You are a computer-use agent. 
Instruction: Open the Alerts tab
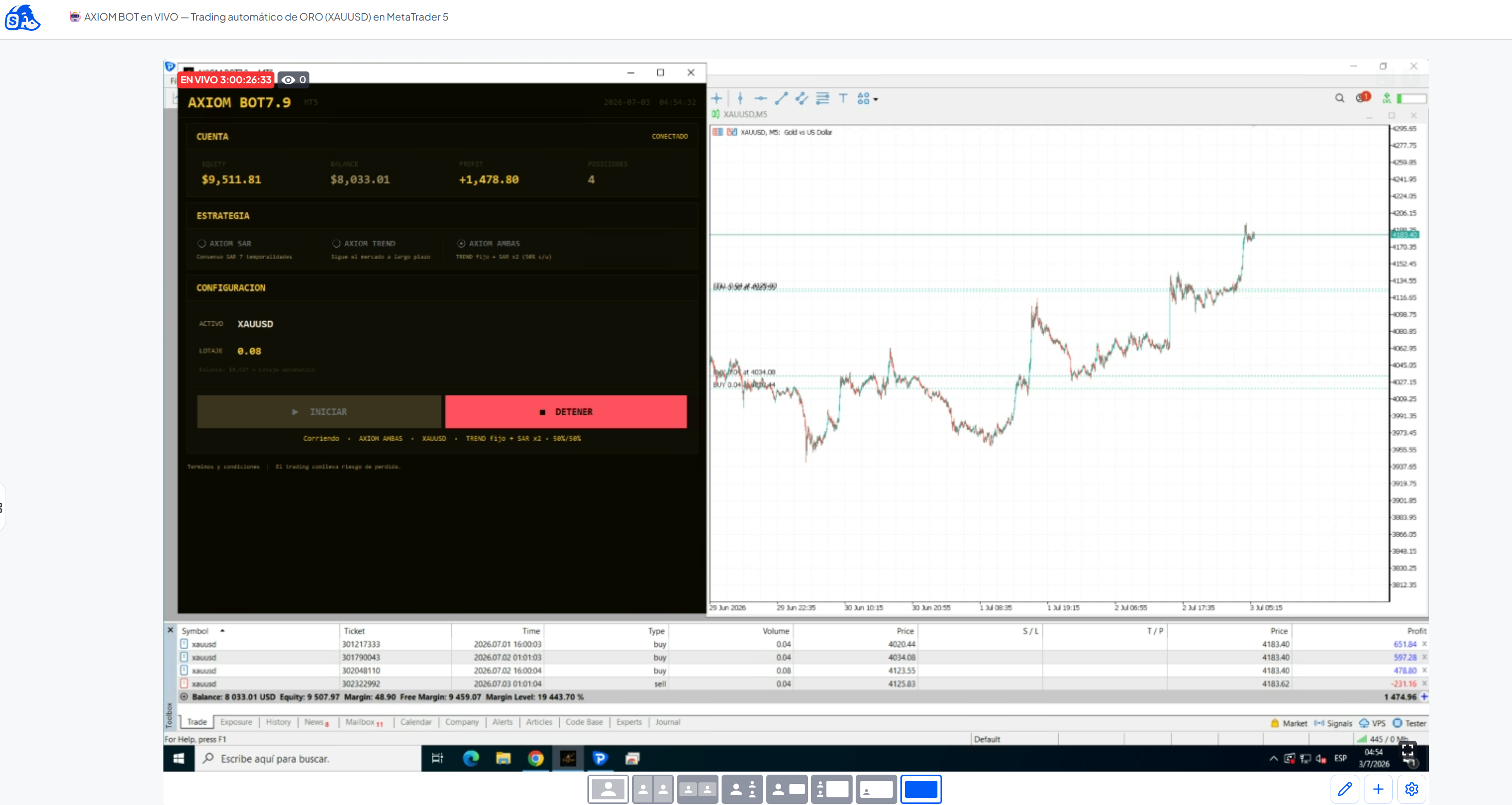point(503,722)
